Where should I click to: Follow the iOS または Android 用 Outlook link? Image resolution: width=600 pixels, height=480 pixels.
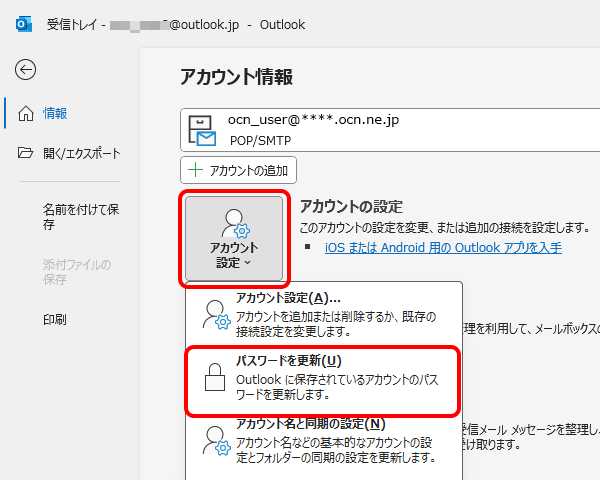(443, 247)
